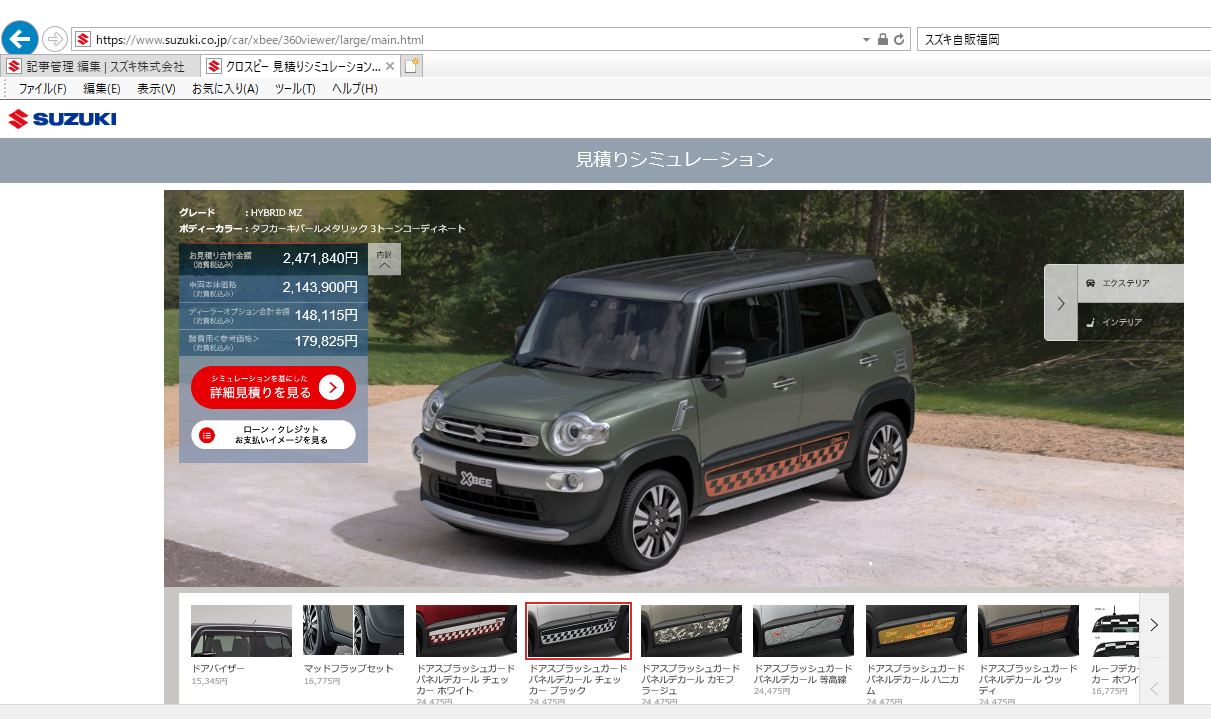Viewport: 1211px width, 719px height.
Task: Select インテリア view option
Action: [x=1130, y=322]
